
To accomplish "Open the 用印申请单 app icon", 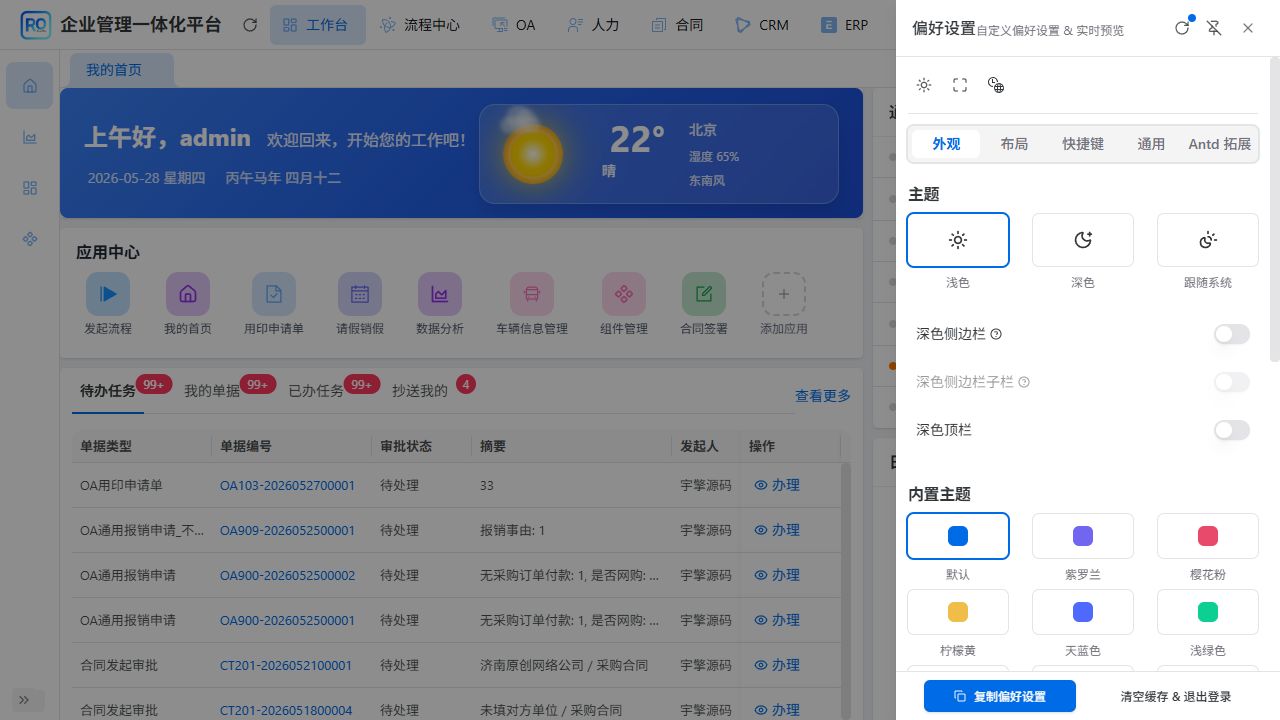I will pos(274,294).
